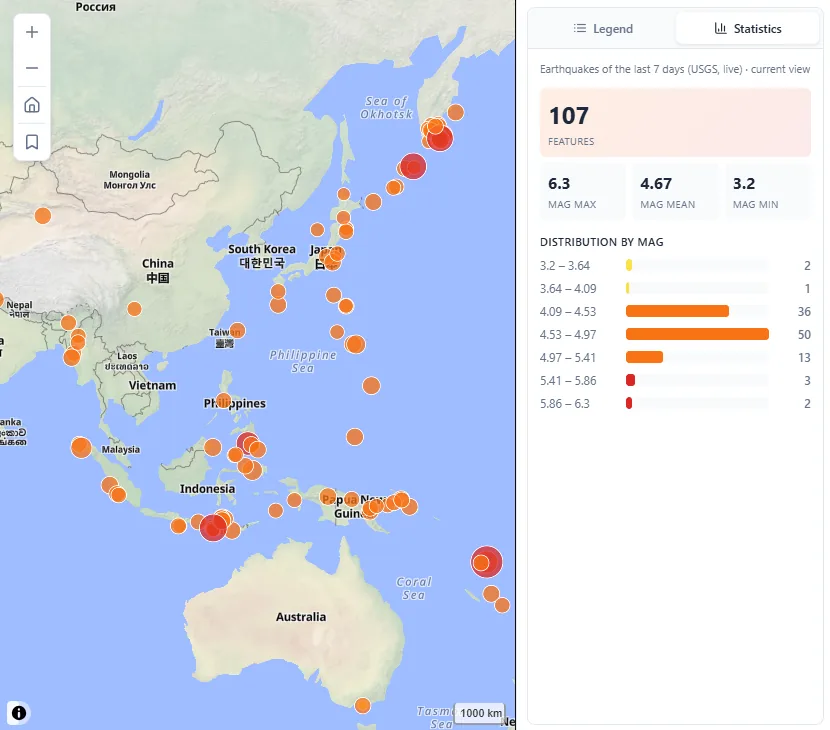Click the count 13 in distribution list
Screen dimensions: 830x730
pyautogui.click(x=804, y=358)
